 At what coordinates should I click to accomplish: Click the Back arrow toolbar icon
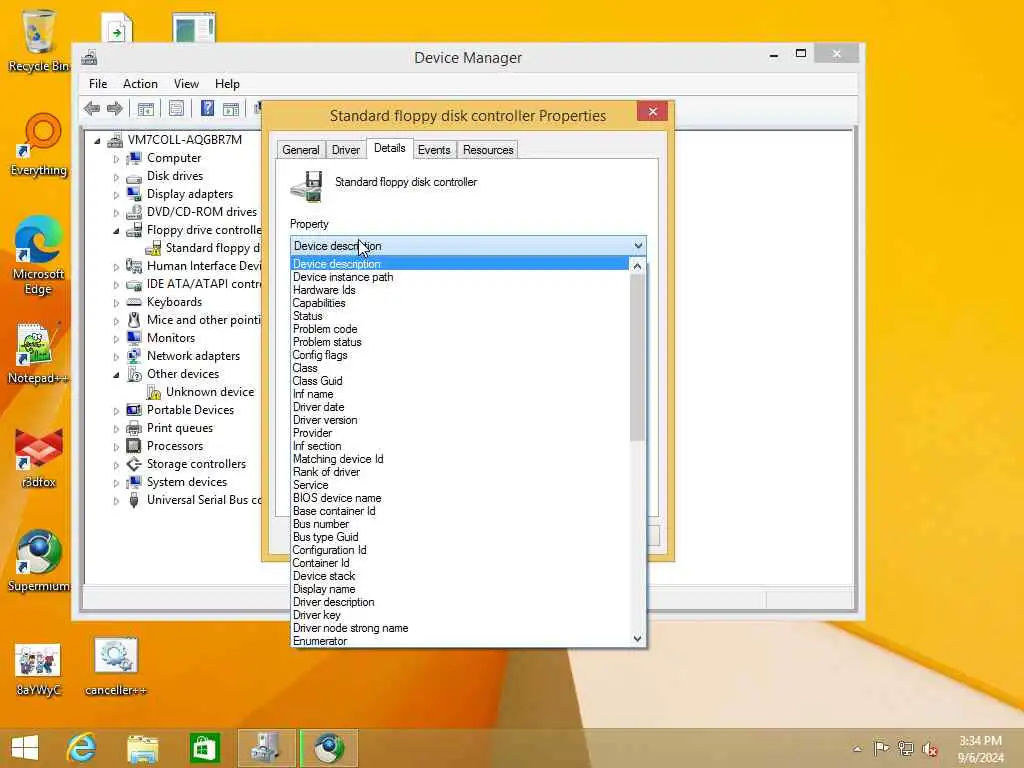[x=92, y=108]
